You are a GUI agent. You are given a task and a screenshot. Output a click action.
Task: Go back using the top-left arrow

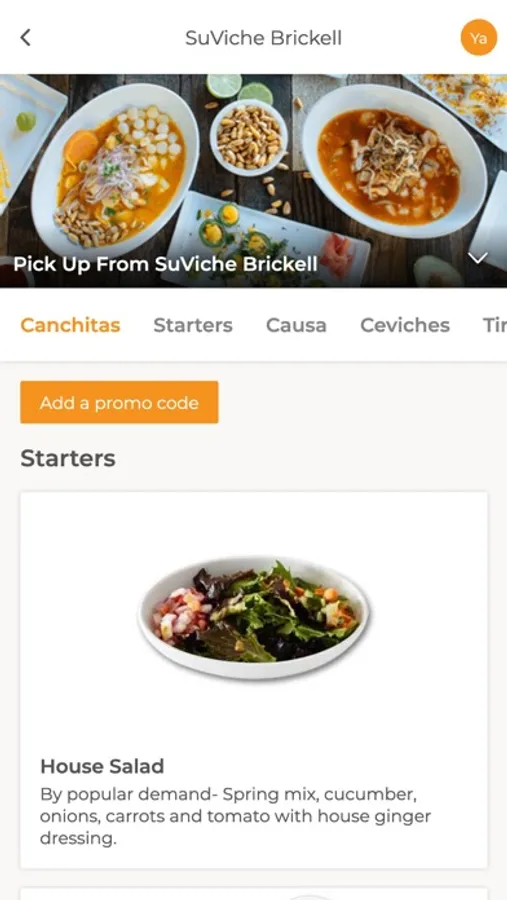[25, 38]
